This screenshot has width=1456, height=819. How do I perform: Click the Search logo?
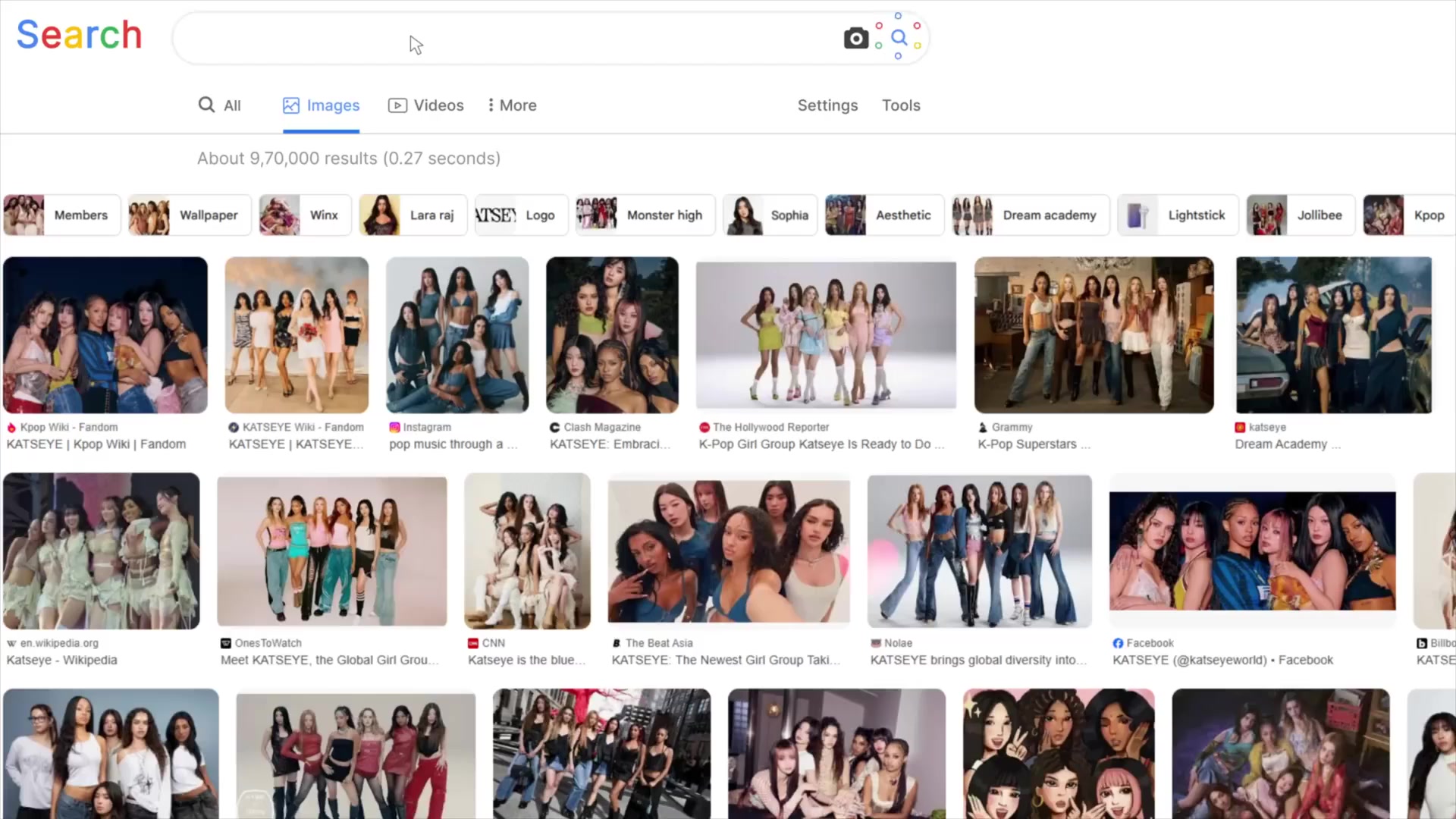(x=79, y=35)
